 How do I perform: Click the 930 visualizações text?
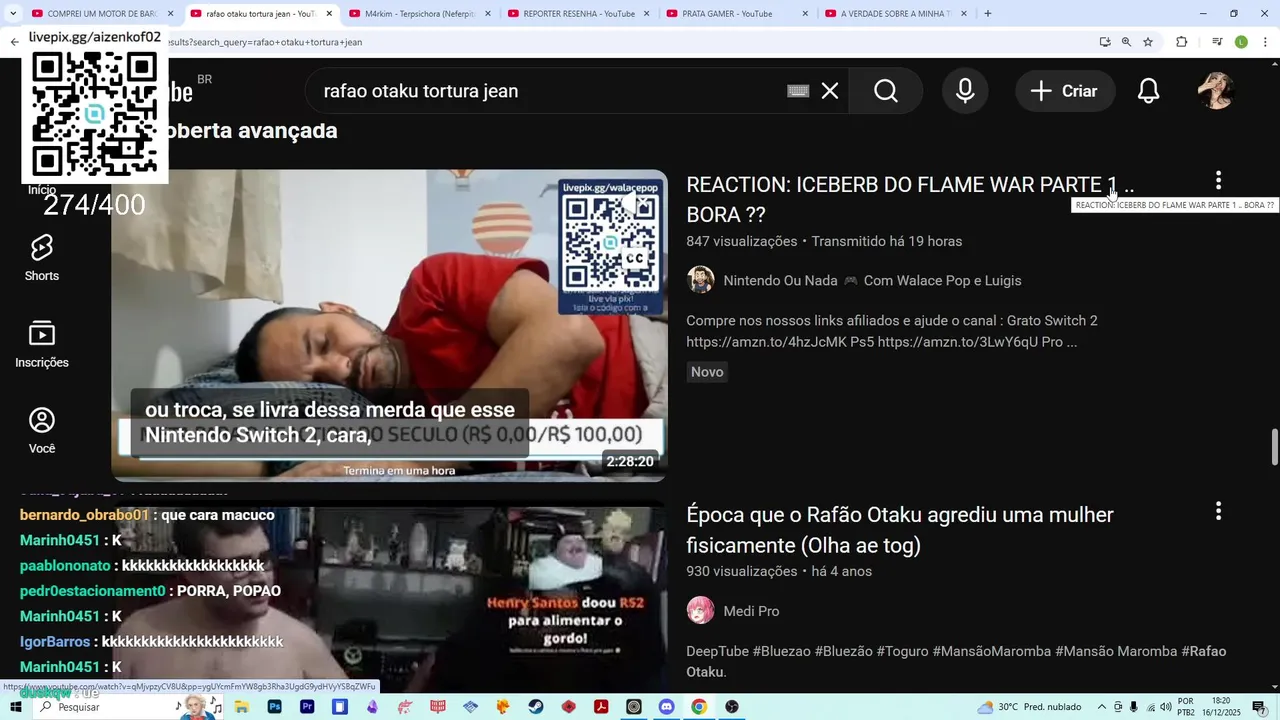point(741,571)
